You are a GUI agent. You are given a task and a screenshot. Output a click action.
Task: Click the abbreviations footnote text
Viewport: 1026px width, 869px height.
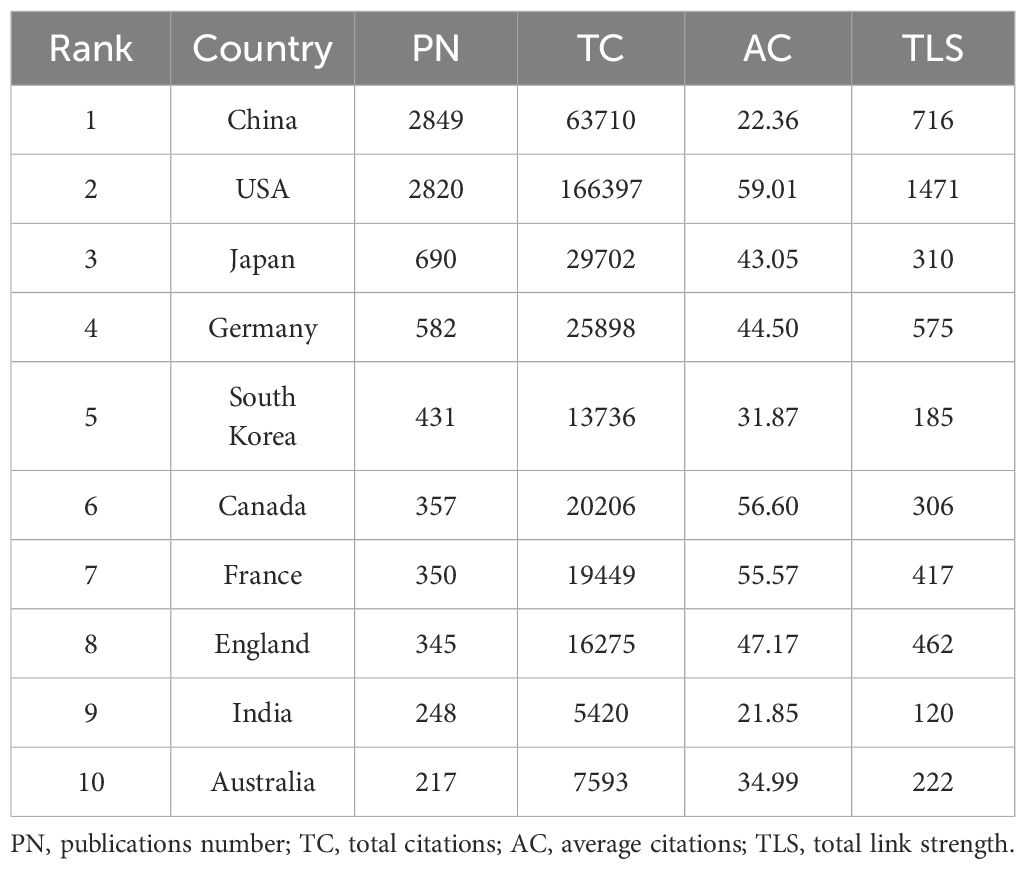pos(512,843)
